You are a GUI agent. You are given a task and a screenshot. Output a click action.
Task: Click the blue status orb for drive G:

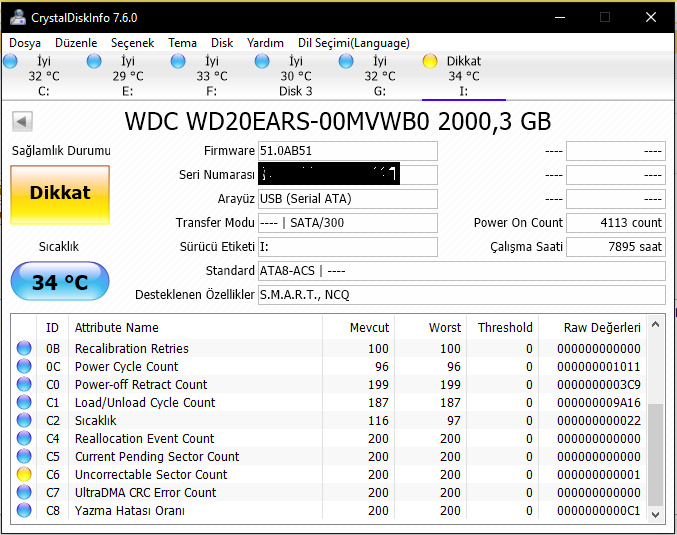click(x=346, y=61)
